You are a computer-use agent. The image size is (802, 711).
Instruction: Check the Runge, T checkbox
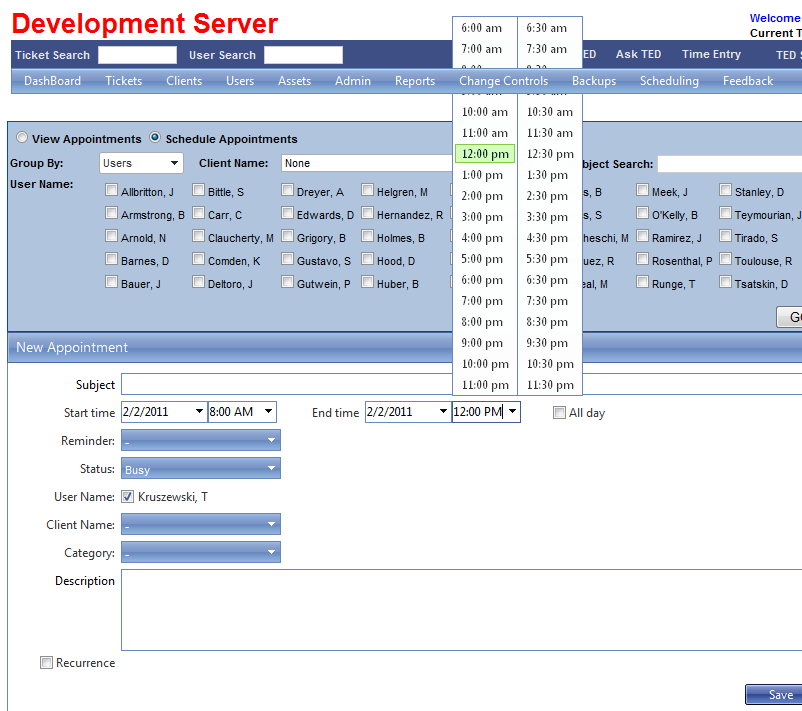pyautogui.click(x=642, y=282)
